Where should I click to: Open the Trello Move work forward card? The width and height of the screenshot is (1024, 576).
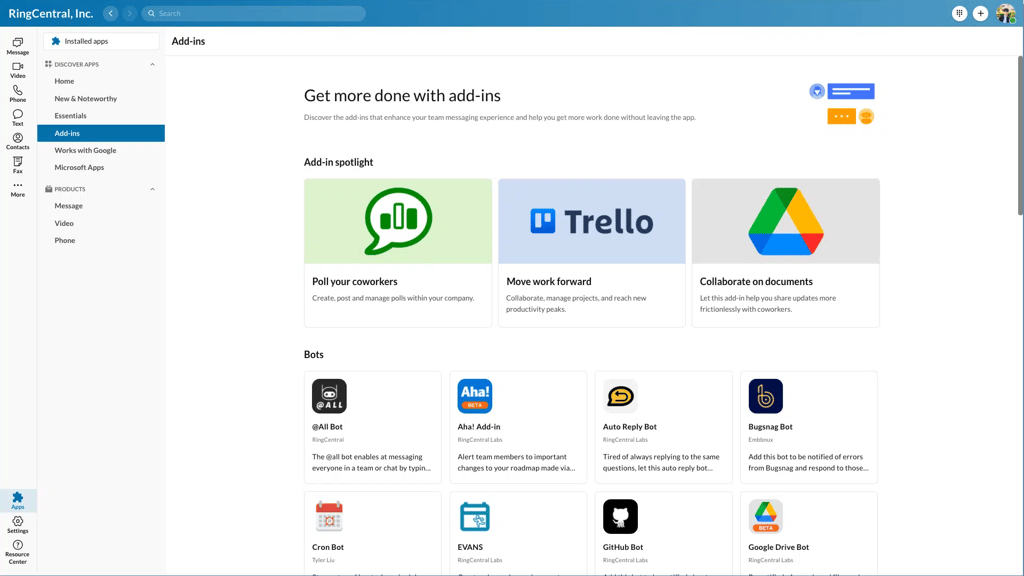[x=592, y=253]
